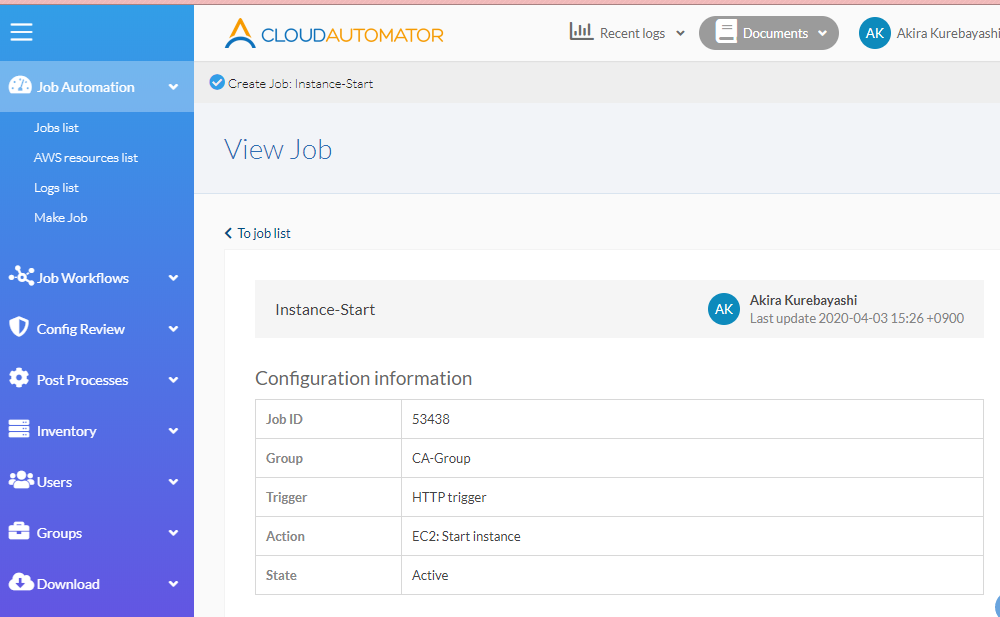Click the Groups briefcase icon
The height and width of the screenshot is (617, 1000).
pos(19,531)
